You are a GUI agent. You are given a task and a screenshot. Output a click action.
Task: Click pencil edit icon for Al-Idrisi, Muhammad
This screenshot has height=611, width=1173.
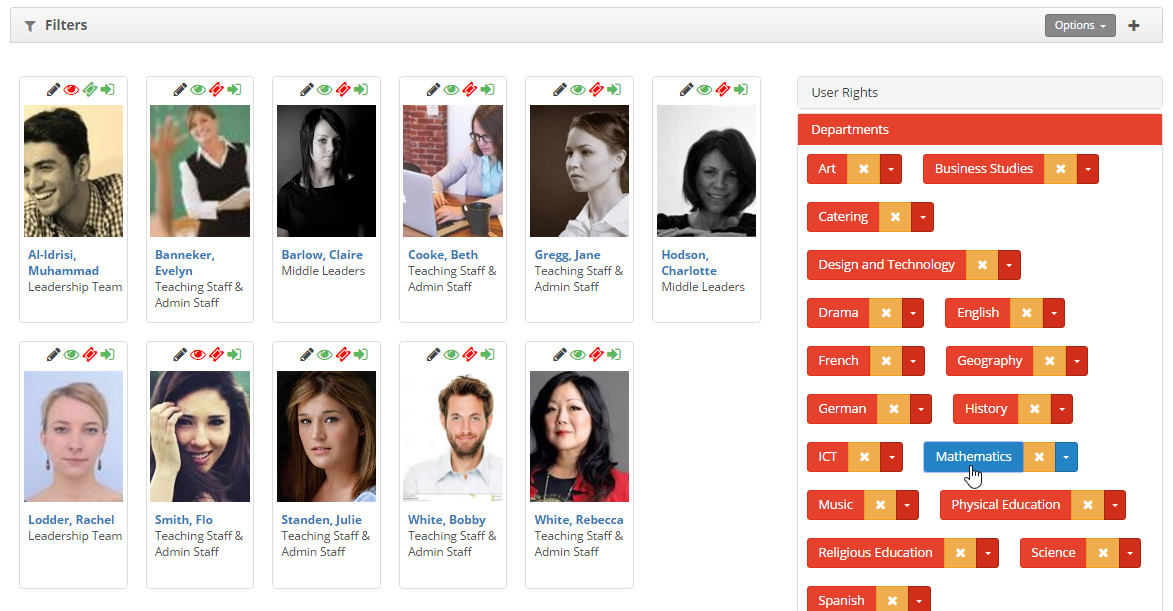tap(53, 89)
